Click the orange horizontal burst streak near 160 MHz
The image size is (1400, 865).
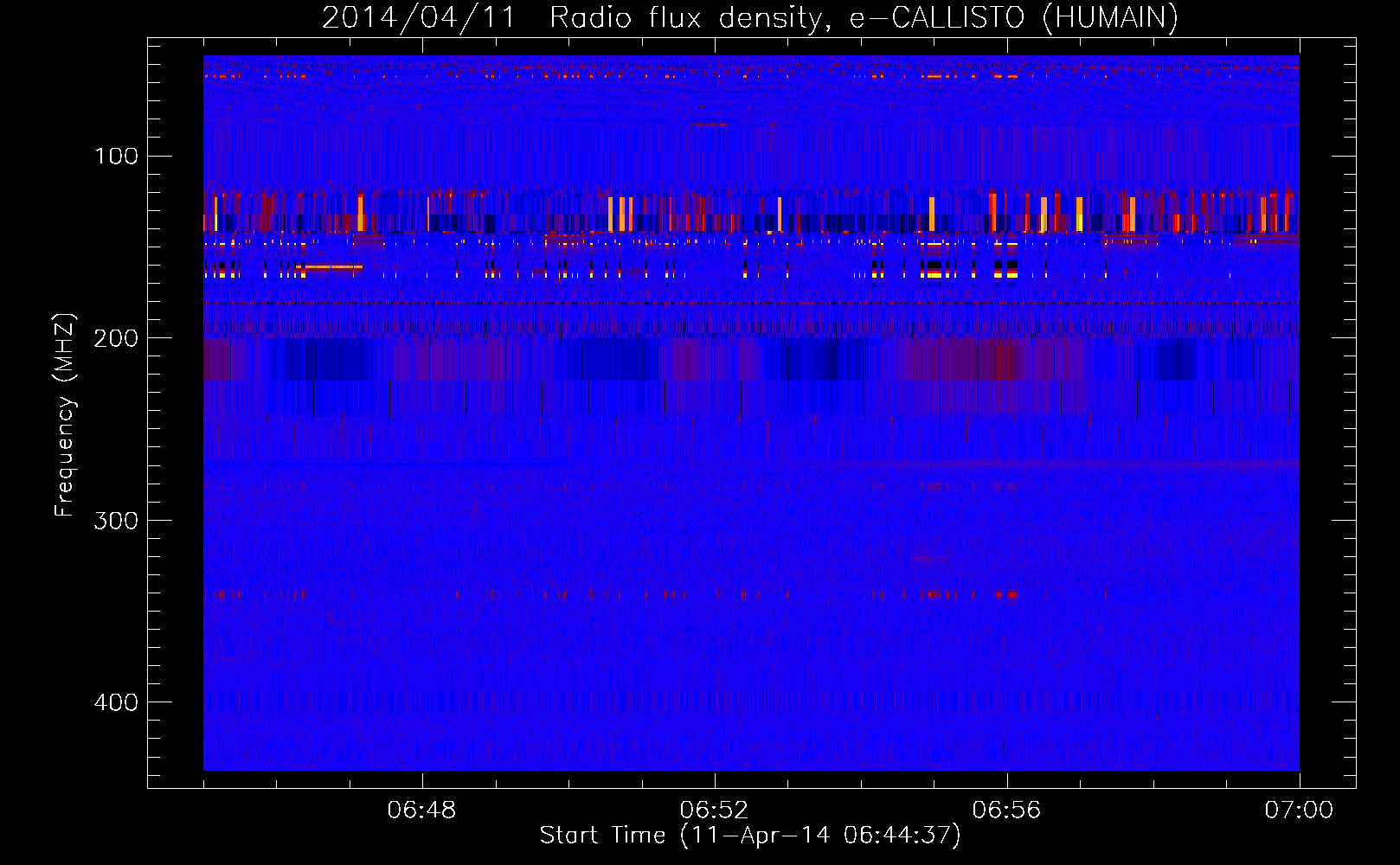pyautogui.click(x=329, y=267)
